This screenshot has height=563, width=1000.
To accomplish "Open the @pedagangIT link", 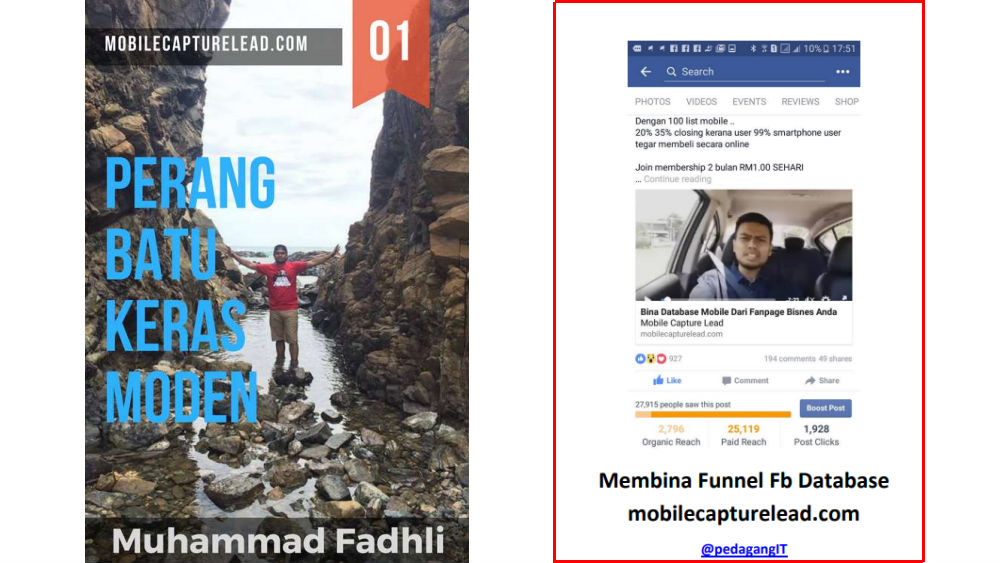I will (744, 549).
